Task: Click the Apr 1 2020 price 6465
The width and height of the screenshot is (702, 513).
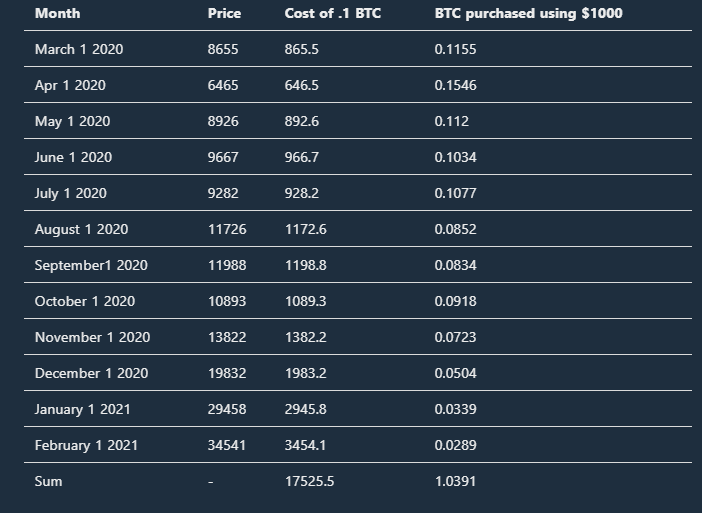Action: click(223, 86)
